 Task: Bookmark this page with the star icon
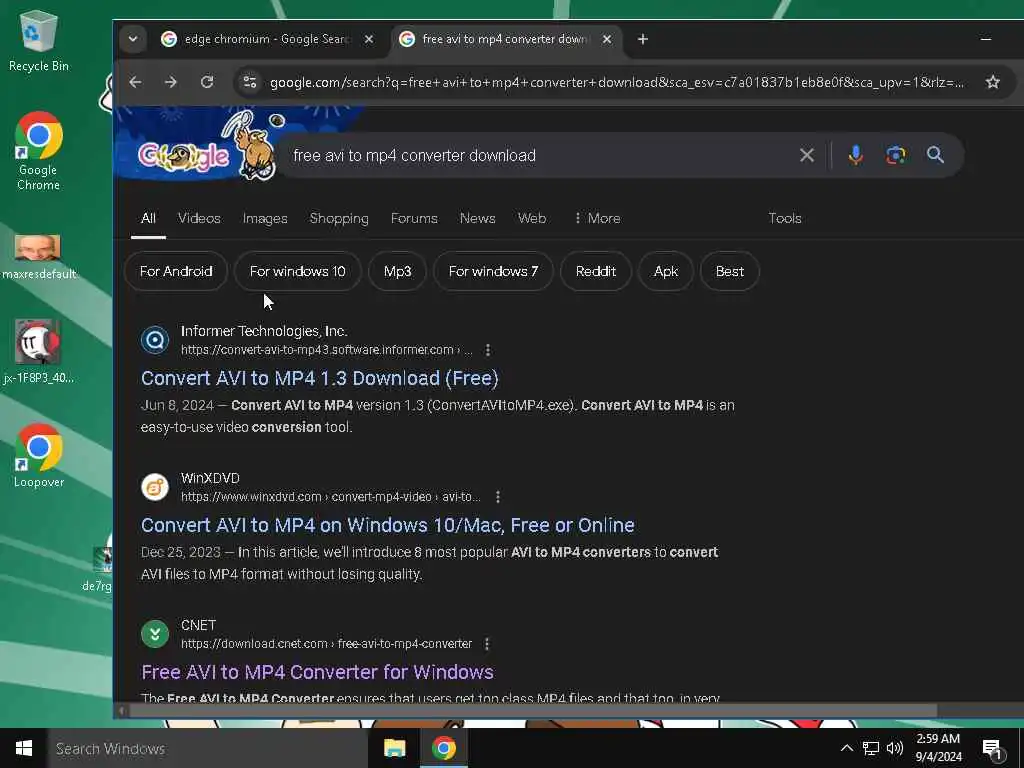tap(993, 82)
